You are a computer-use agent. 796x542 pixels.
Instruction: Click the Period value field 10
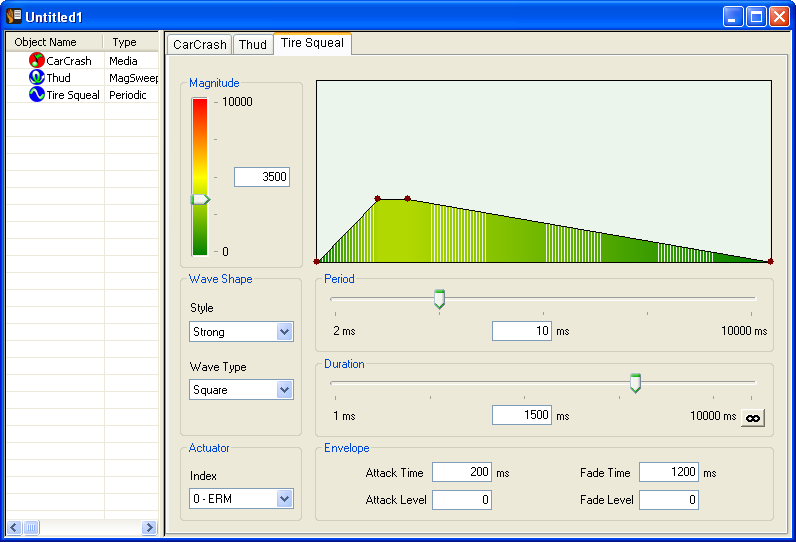point(522,331)
